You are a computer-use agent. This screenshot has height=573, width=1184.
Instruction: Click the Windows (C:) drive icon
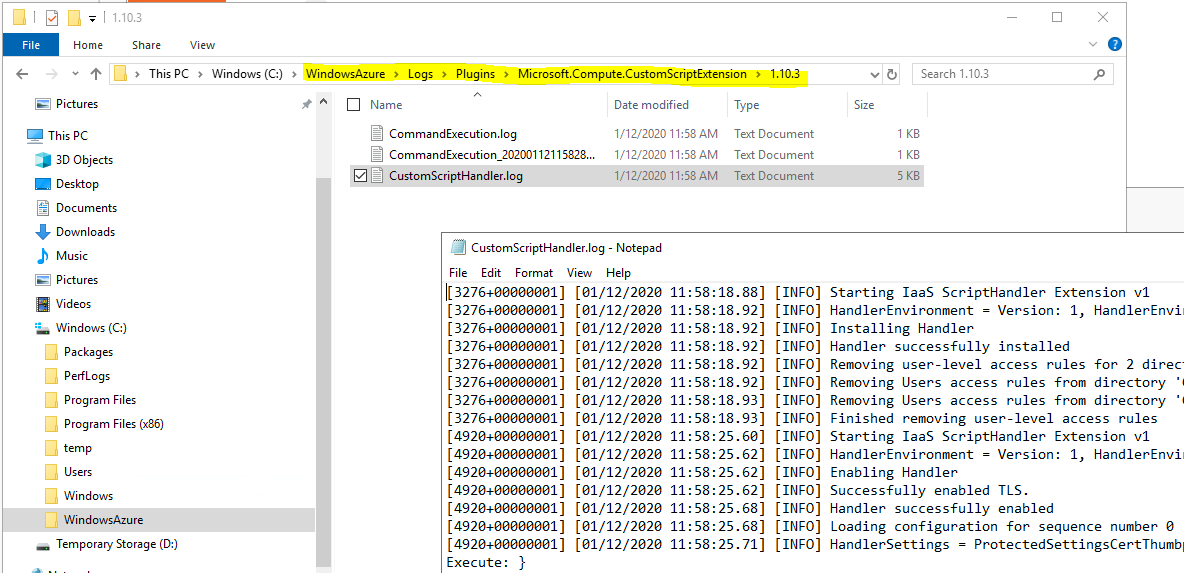[43, 328]
